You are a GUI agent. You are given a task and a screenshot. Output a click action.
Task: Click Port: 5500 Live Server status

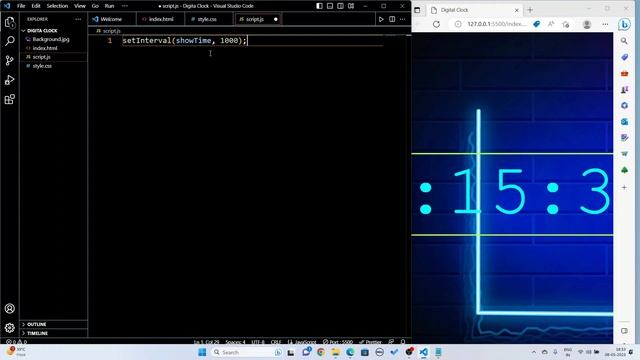pyautogui.click(x=338, y=342)
